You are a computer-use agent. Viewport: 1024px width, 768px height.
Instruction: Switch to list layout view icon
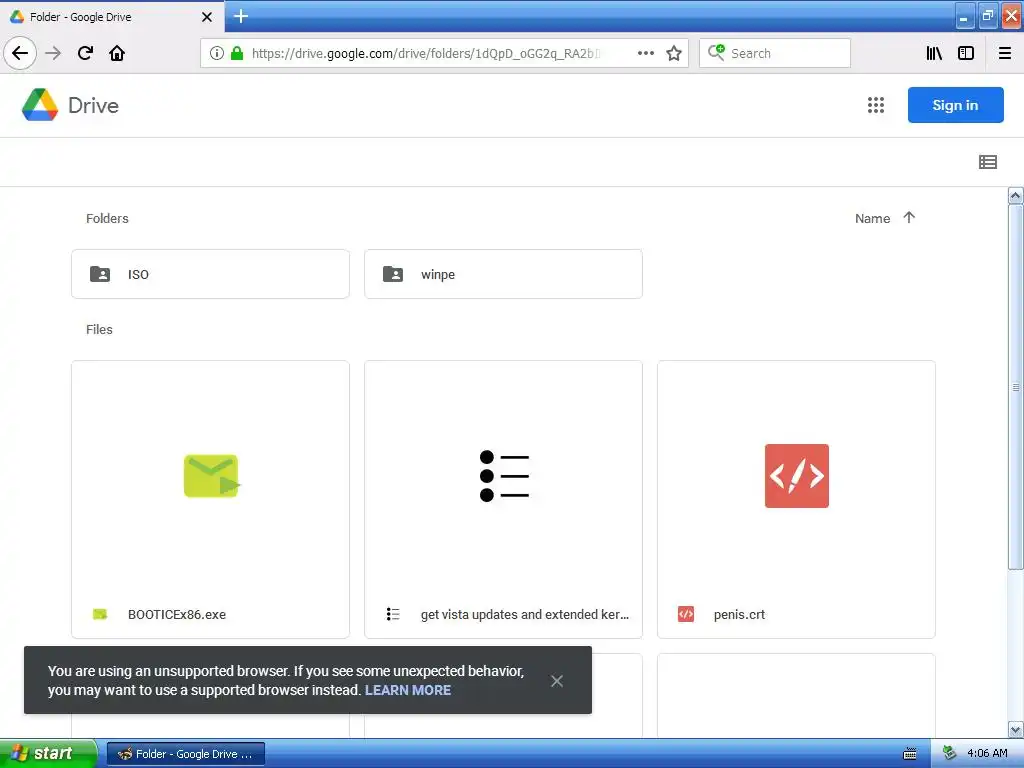[987, 162]
